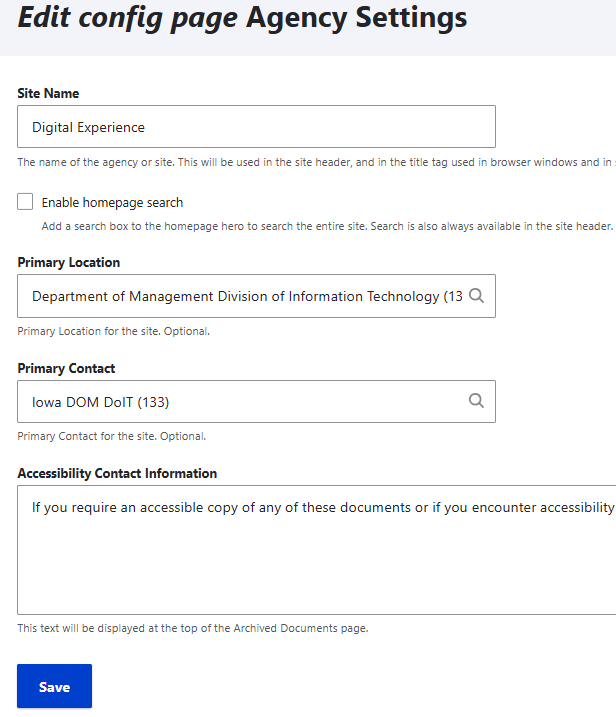Viewport: 616px width, 717px height.
Task: Click the magnifier icon in Primary Contact
Action: tap(476, 401)
